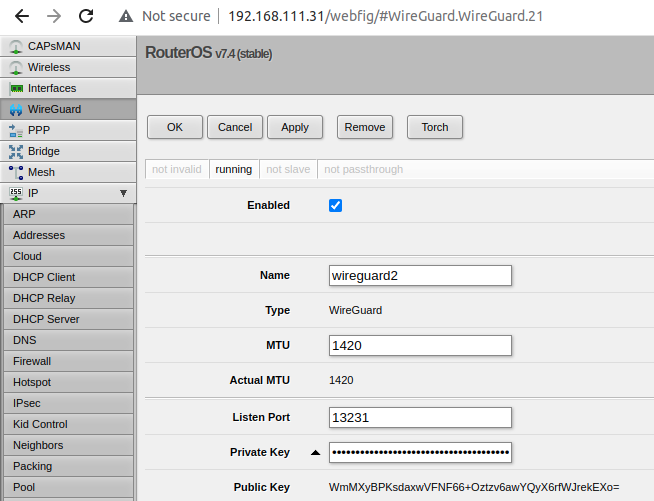Collapse the Private Key field arrow
654x501 pixels.
[316, 453]
